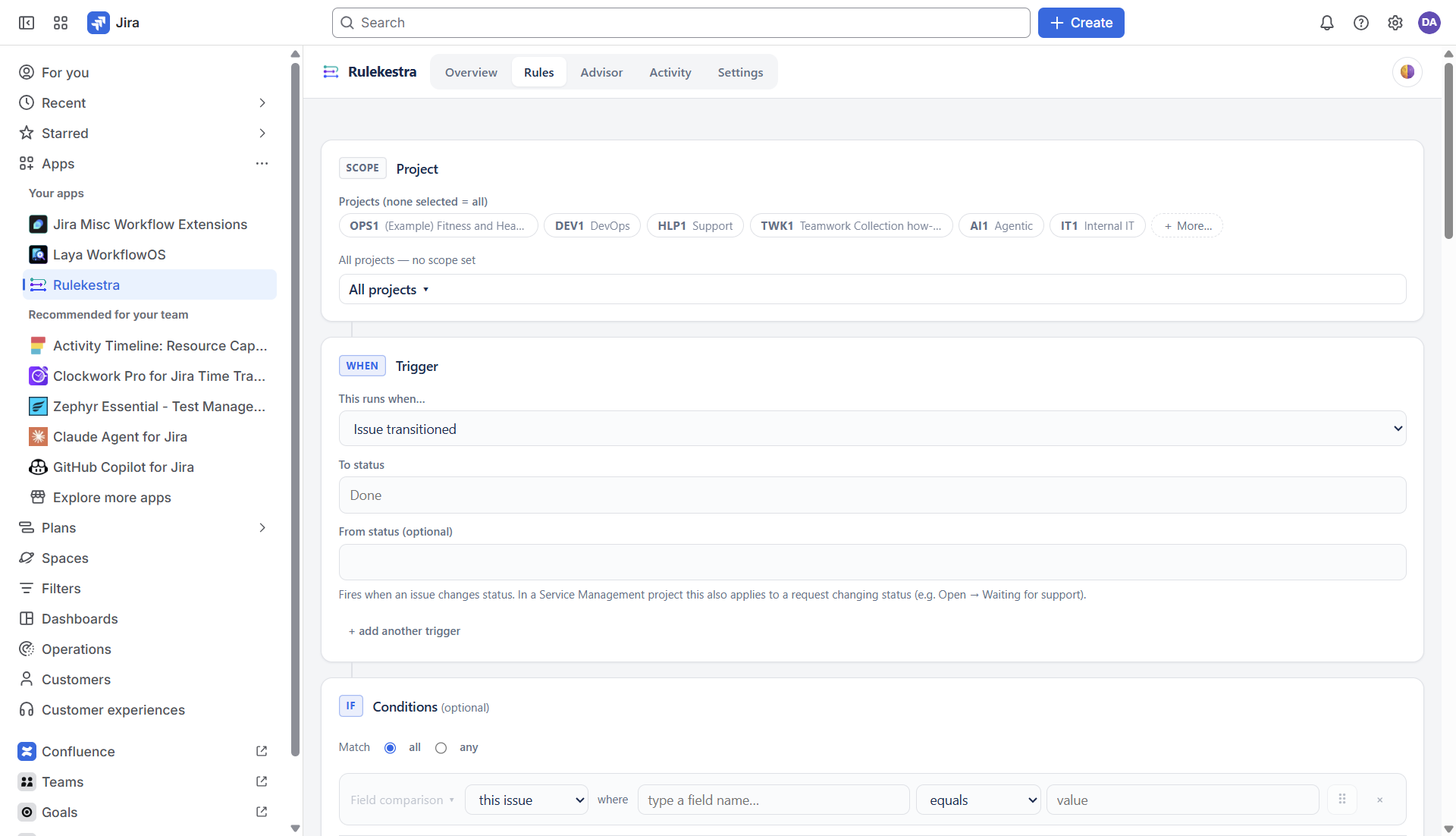Image resolution: width=1456 pixels, height=836 pixels.
Task: Select the DEV1 DevOps project chip
Action: pyautogui.click(x=592, y=226)
